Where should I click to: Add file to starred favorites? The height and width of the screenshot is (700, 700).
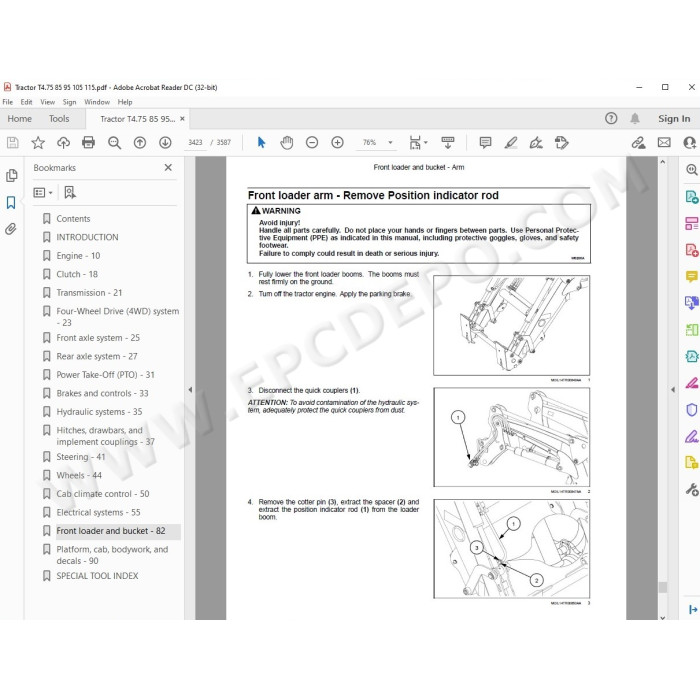pos(38,142)
